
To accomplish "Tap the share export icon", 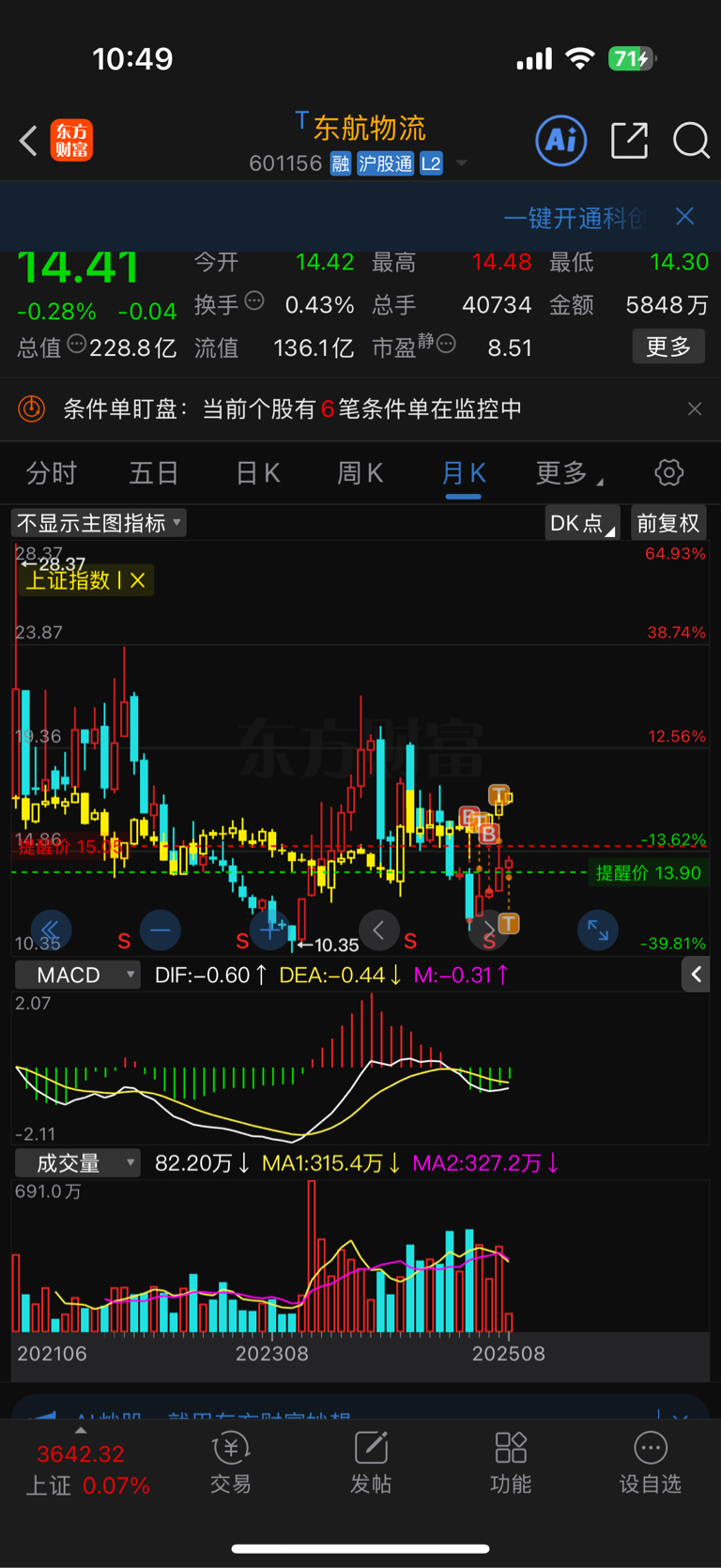I will click(x=629, y=141).
